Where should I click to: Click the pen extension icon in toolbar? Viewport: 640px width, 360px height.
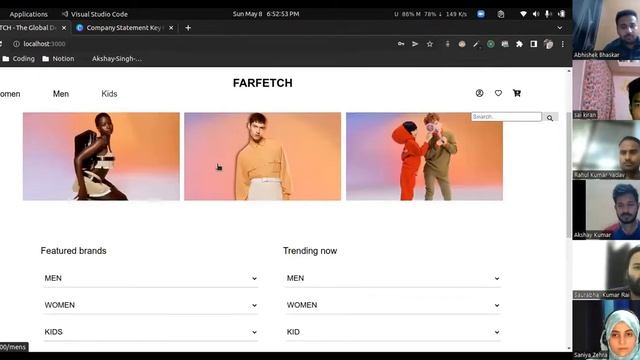pyautogui.click(x=476, y=44)
